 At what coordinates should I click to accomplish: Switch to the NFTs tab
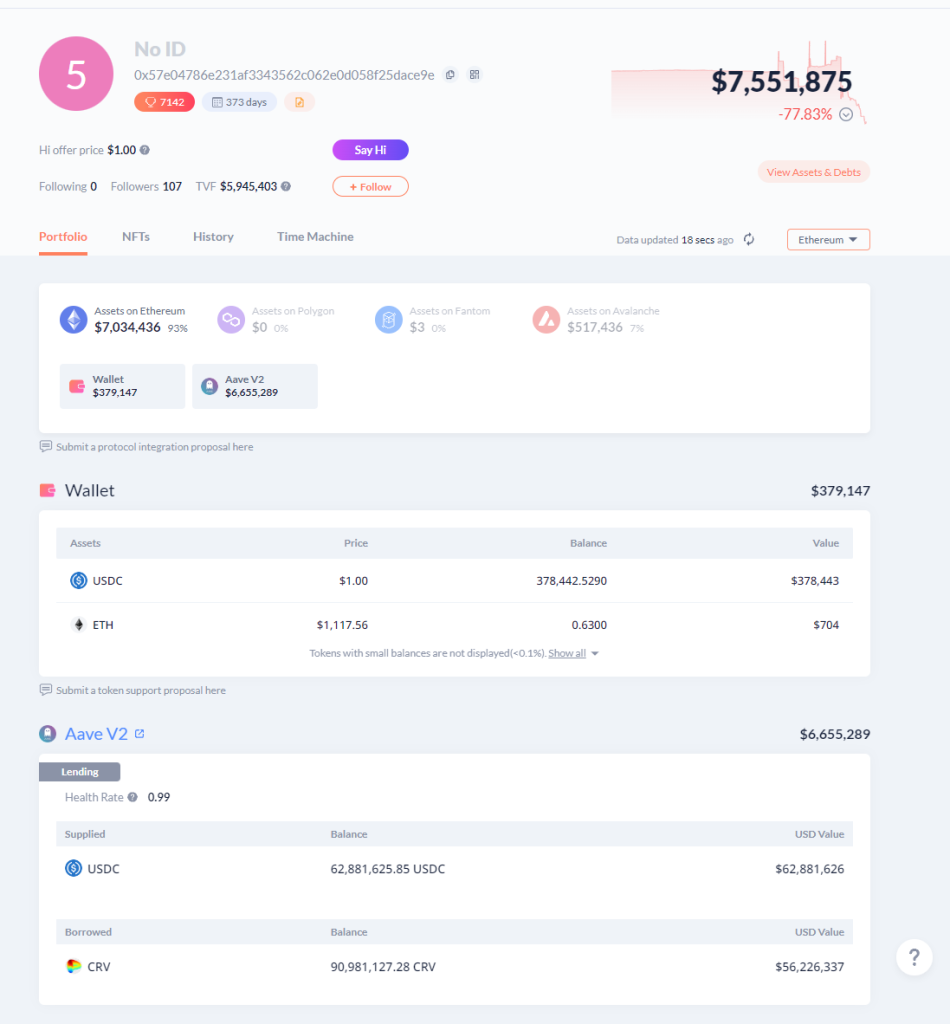click(x=136, y=236)
